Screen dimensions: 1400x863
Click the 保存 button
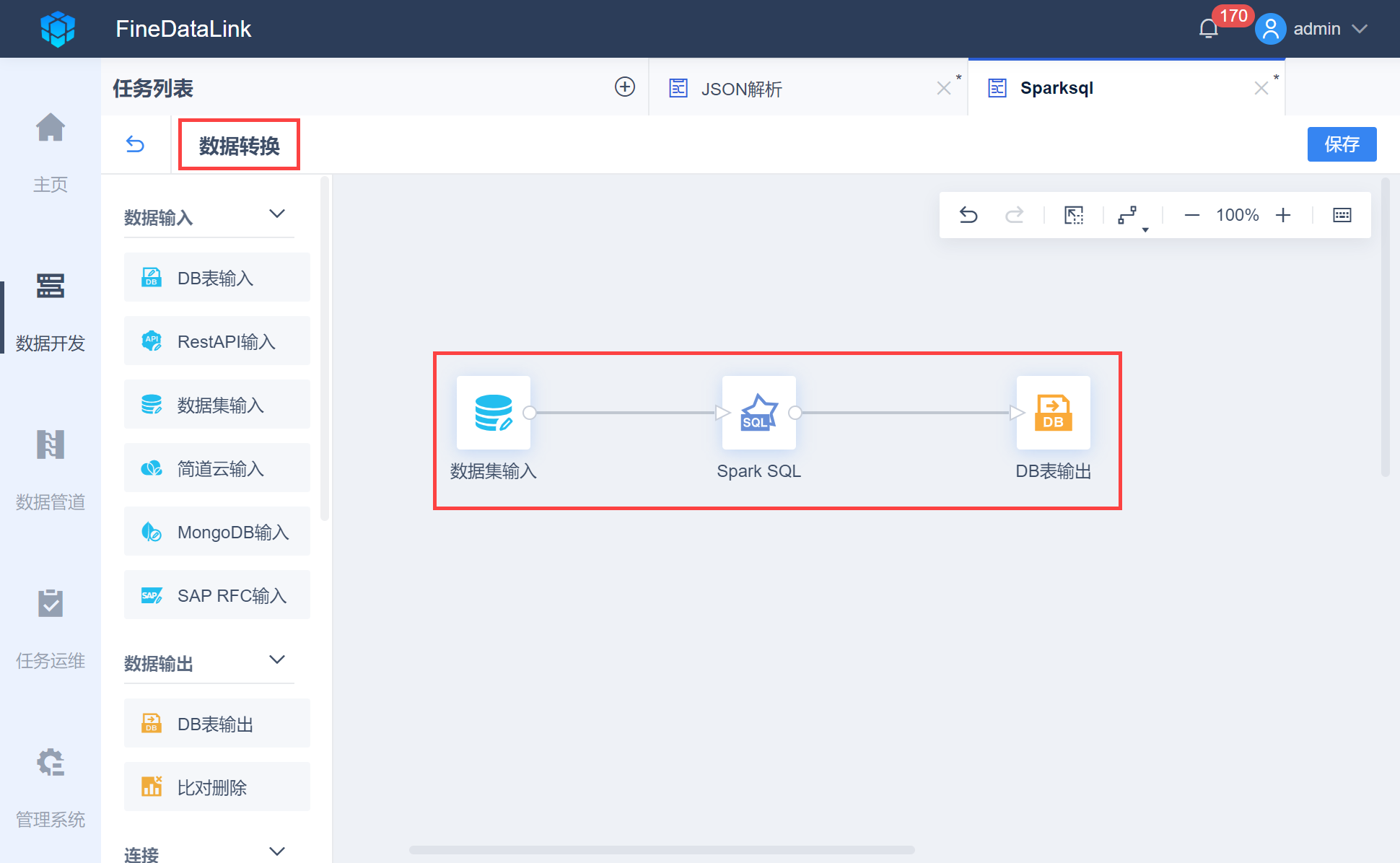(x=1342, y=144)
